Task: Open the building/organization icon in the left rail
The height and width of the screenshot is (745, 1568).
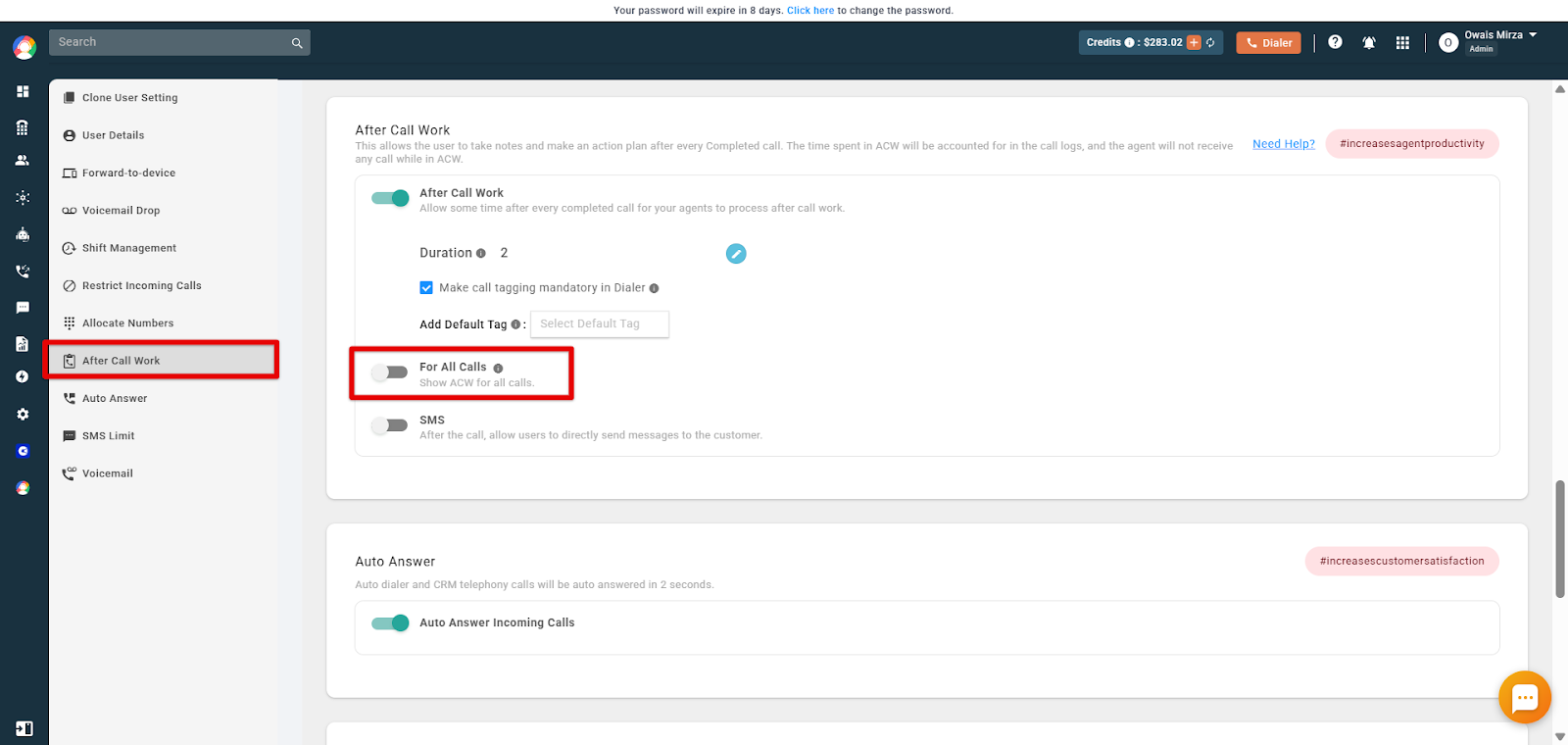Action: 23,127
